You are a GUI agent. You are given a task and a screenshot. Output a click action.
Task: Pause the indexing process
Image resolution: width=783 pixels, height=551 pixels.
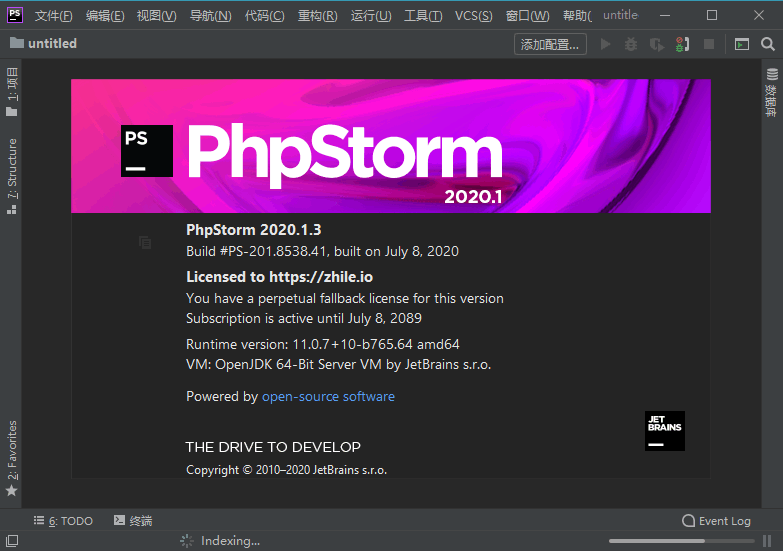click(x=767, y=541)
